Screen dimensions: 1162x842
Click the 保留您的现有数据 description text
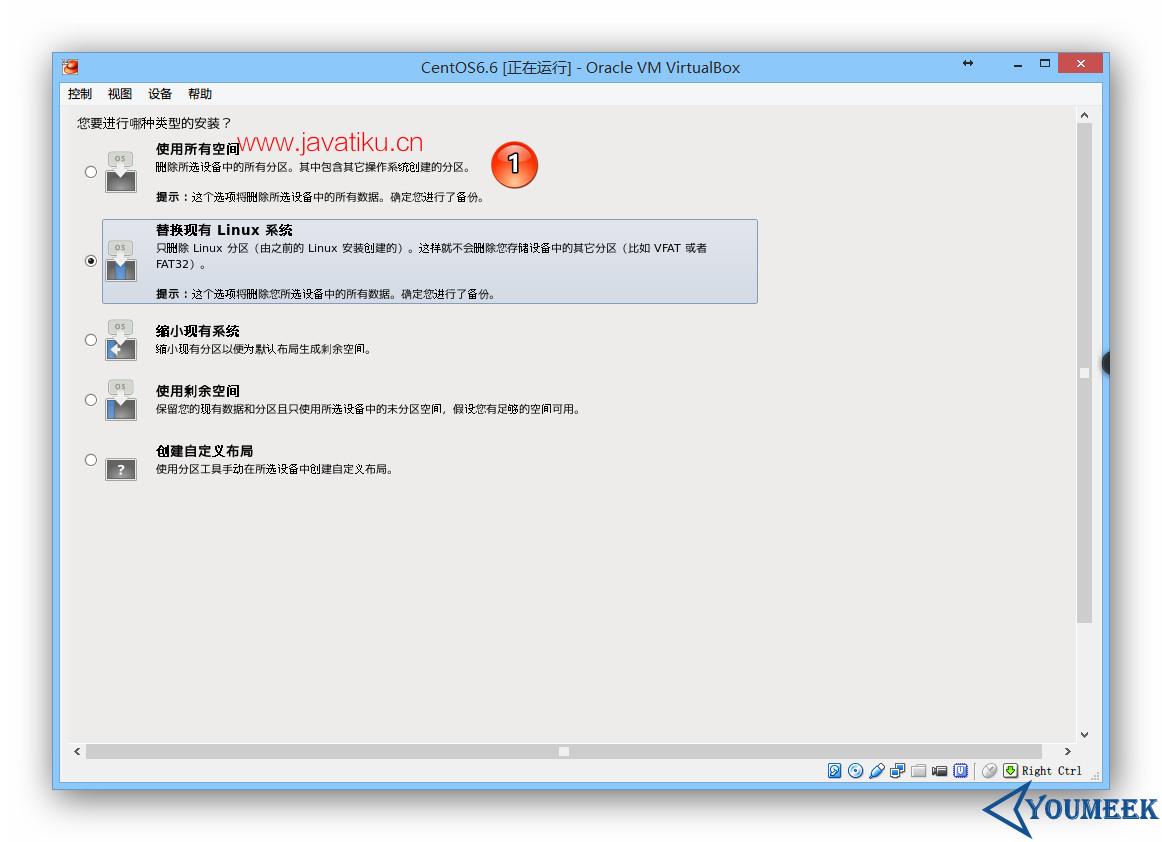[368, 409]
